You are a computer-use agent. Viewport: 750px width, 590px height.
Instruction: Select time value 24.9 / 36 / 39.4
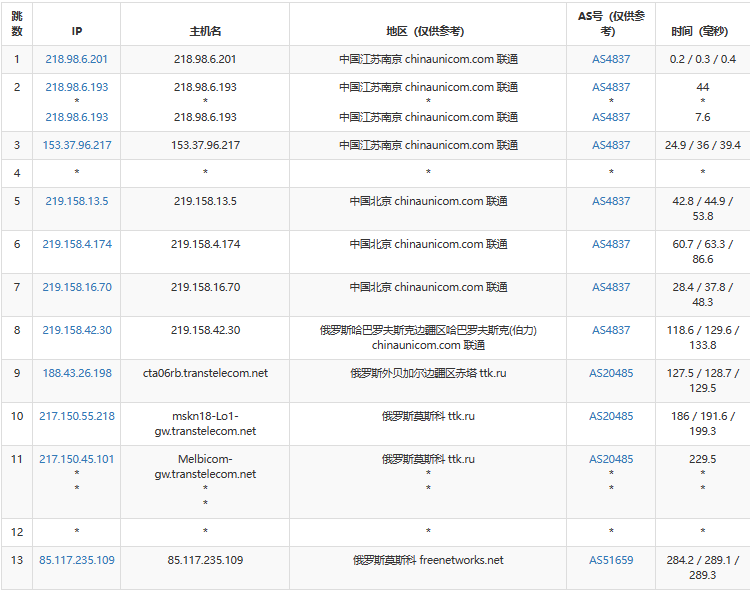[703, 145]
